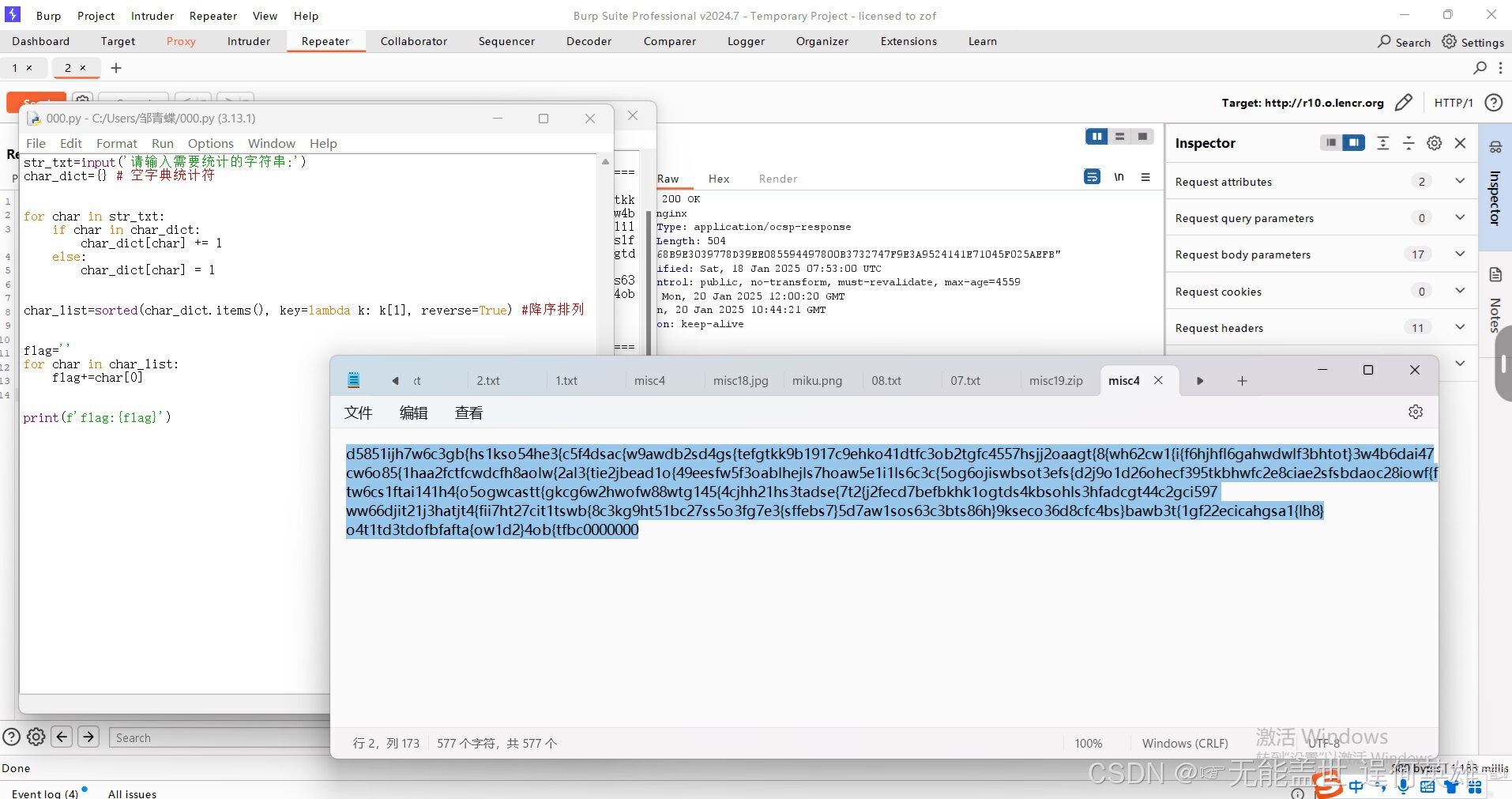Add a new Notepad tab
Image resolution: width=1512 pixels, height=799 pixels.
tap(1242, 381)
